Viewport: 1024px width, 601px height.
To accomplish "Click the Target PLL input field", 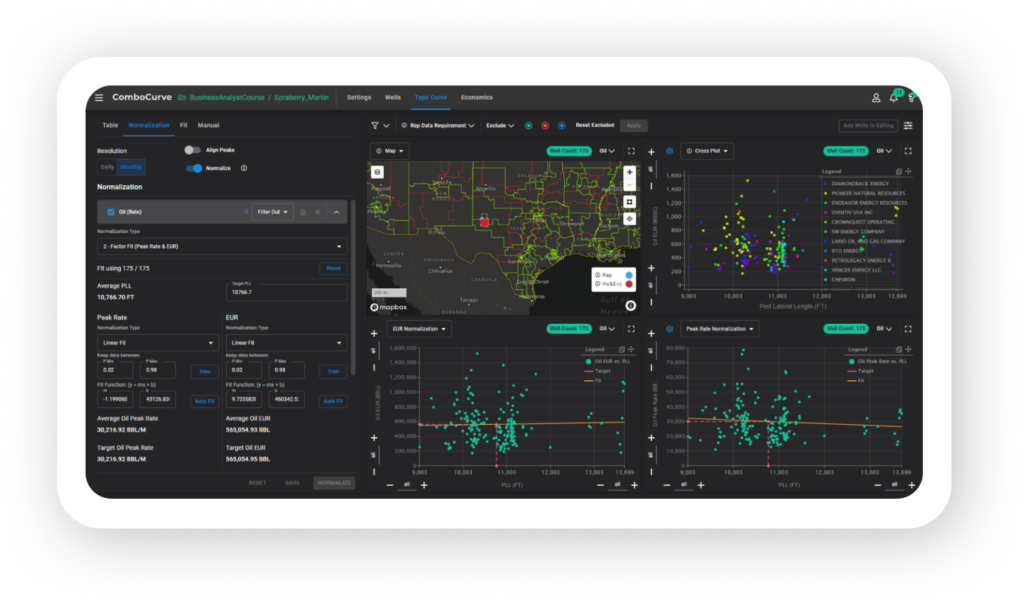I will (x=286, y=292).
